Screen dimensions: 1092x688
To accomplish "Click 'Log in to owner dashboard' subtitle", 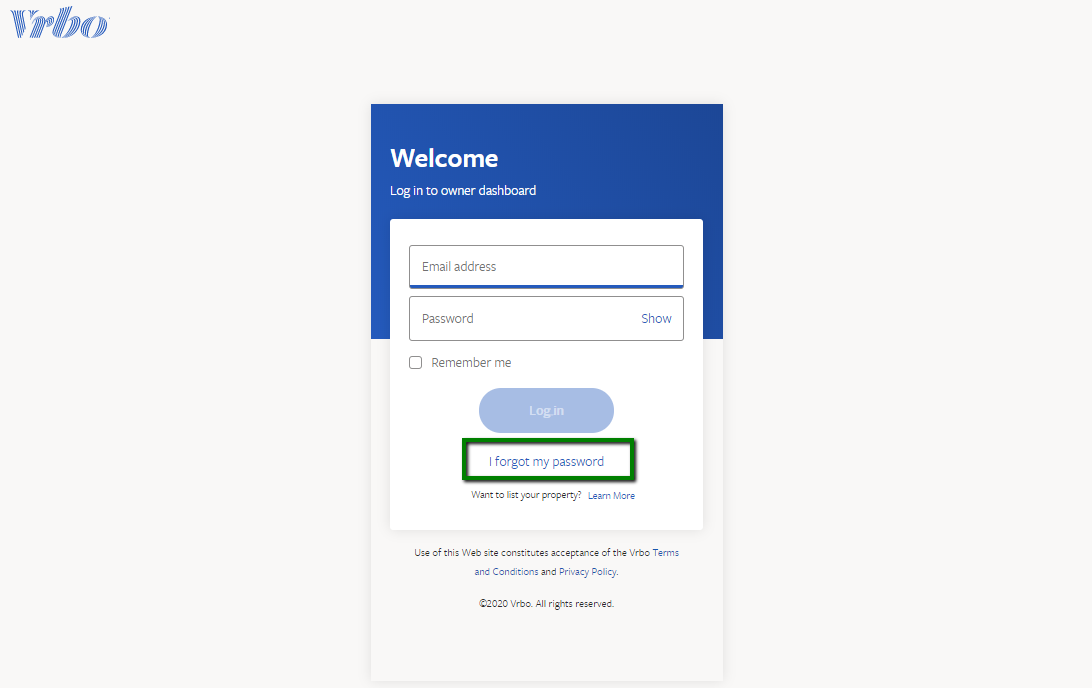I will point(463,190).
